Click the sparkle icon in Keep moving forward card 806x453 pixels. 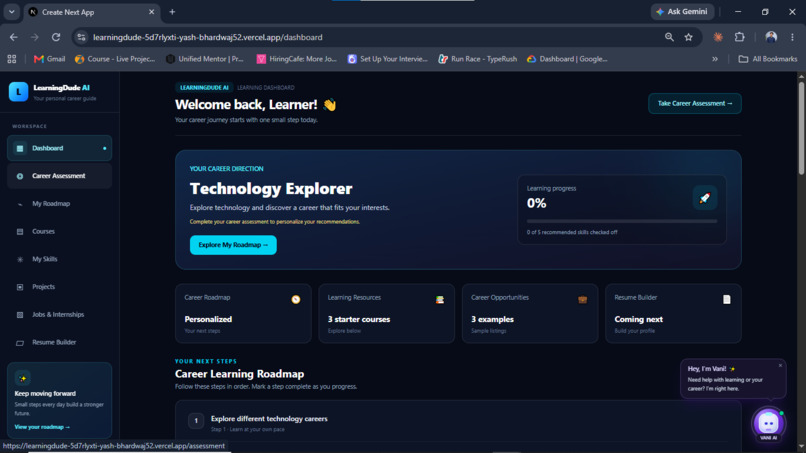[23, 378]
